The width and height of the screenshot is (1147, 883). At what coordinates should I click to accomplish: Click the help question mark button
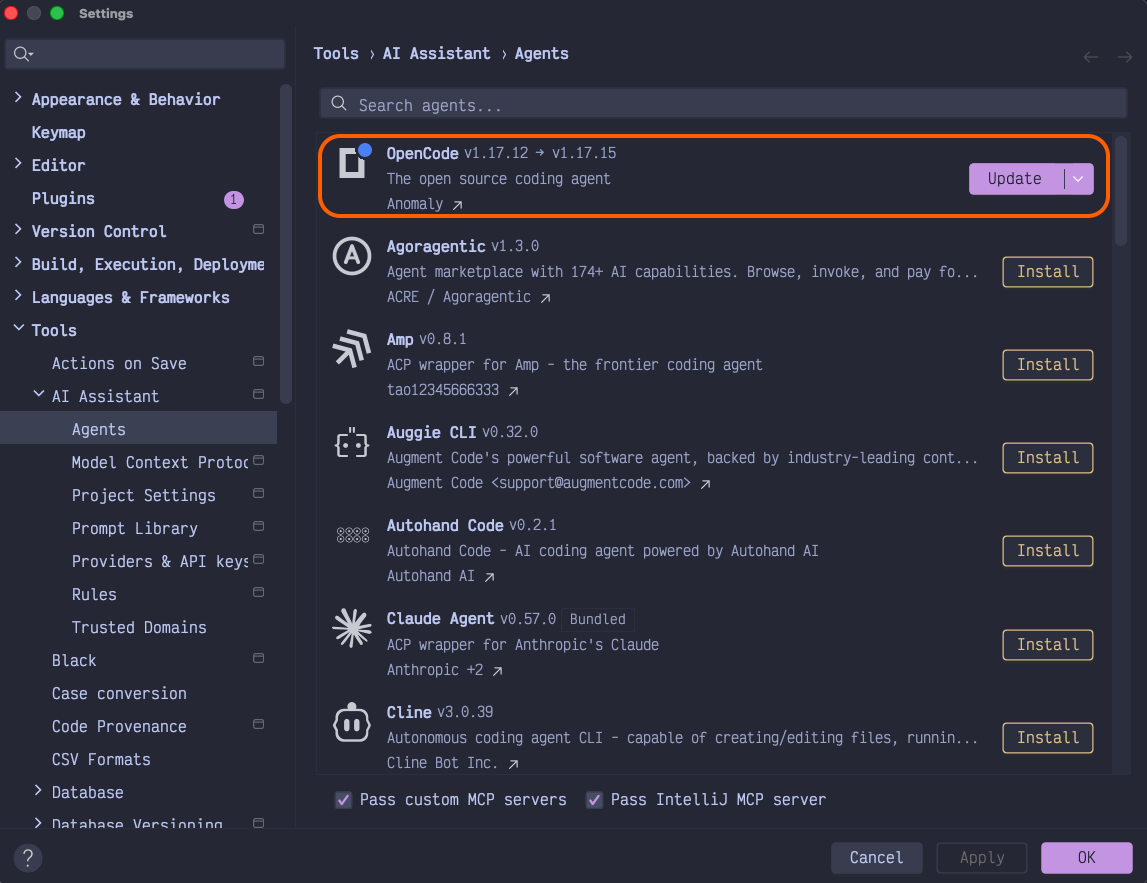(28, 857)
